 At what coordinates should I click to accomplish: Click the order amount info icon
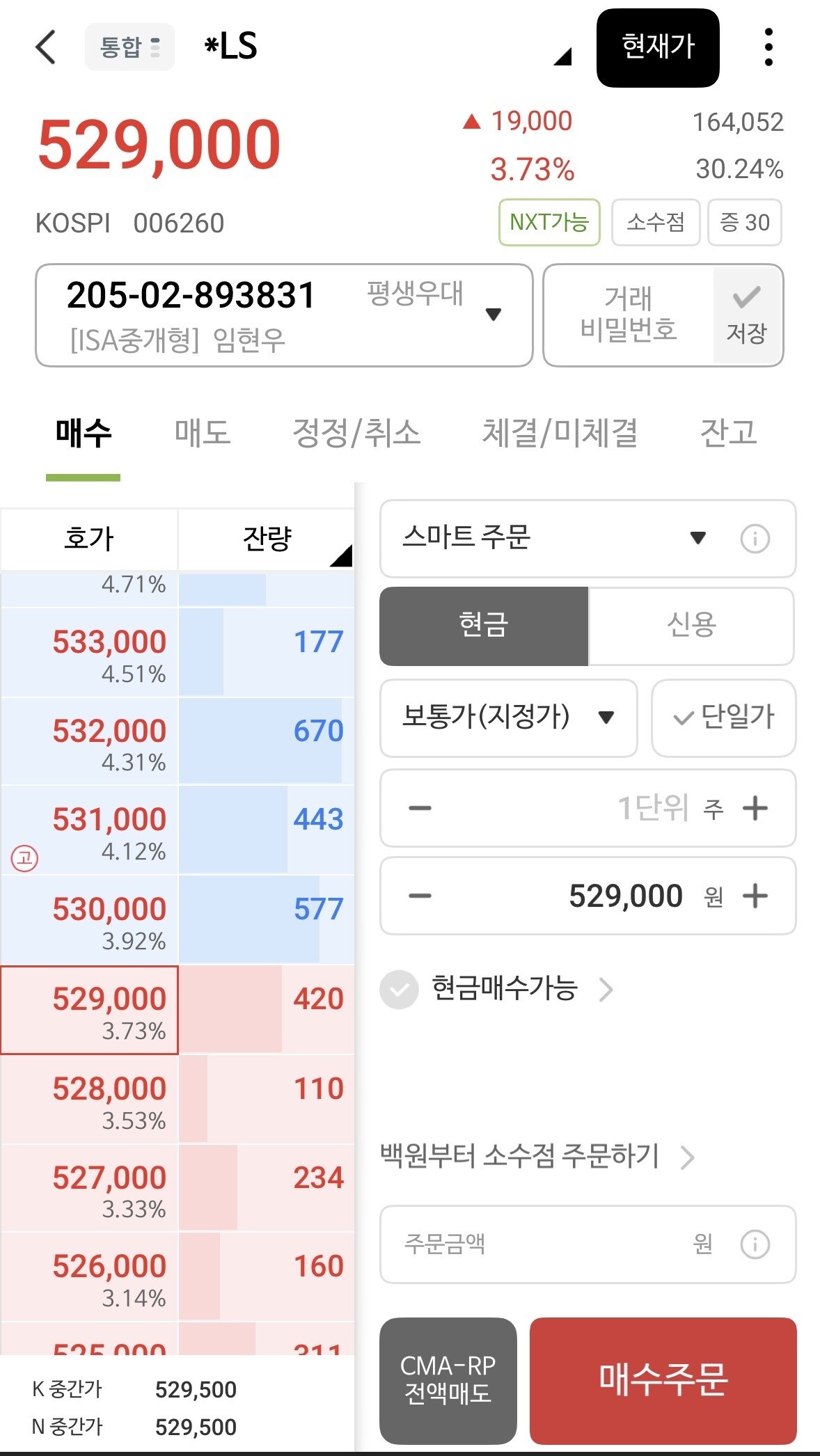755,1244
